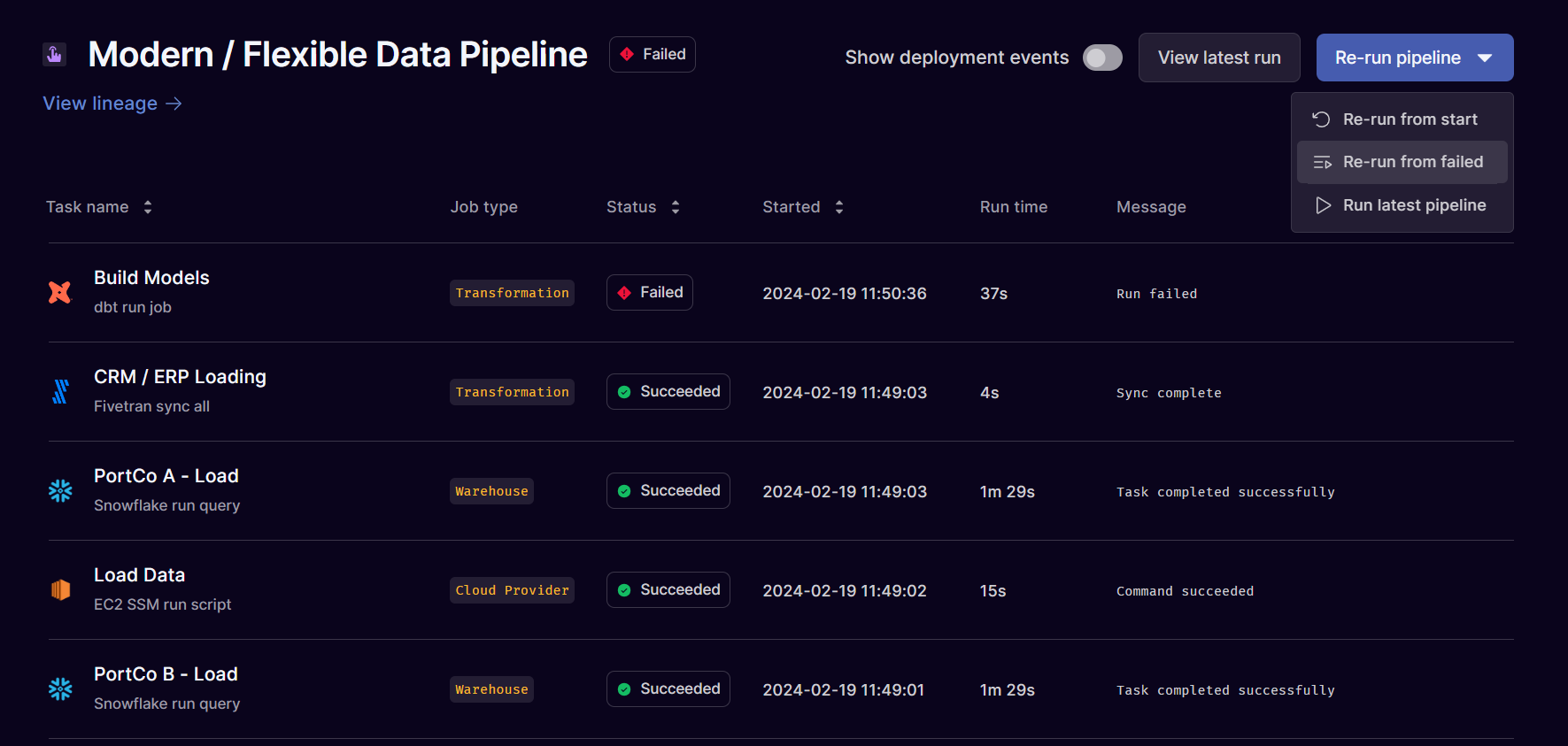
Task: Click the dbt icon for Build Models
Action: 59,292
